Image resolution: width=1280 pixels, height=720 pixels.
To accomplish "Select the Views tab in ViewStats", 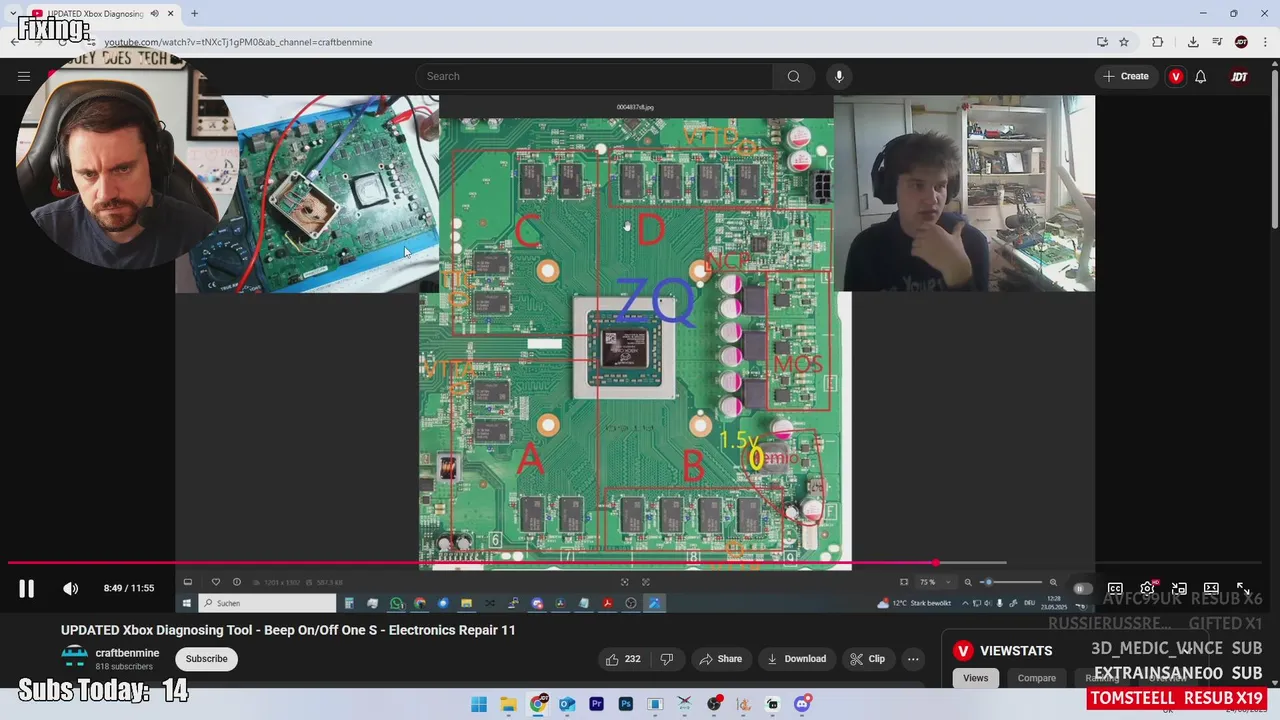I will (975, 678).
